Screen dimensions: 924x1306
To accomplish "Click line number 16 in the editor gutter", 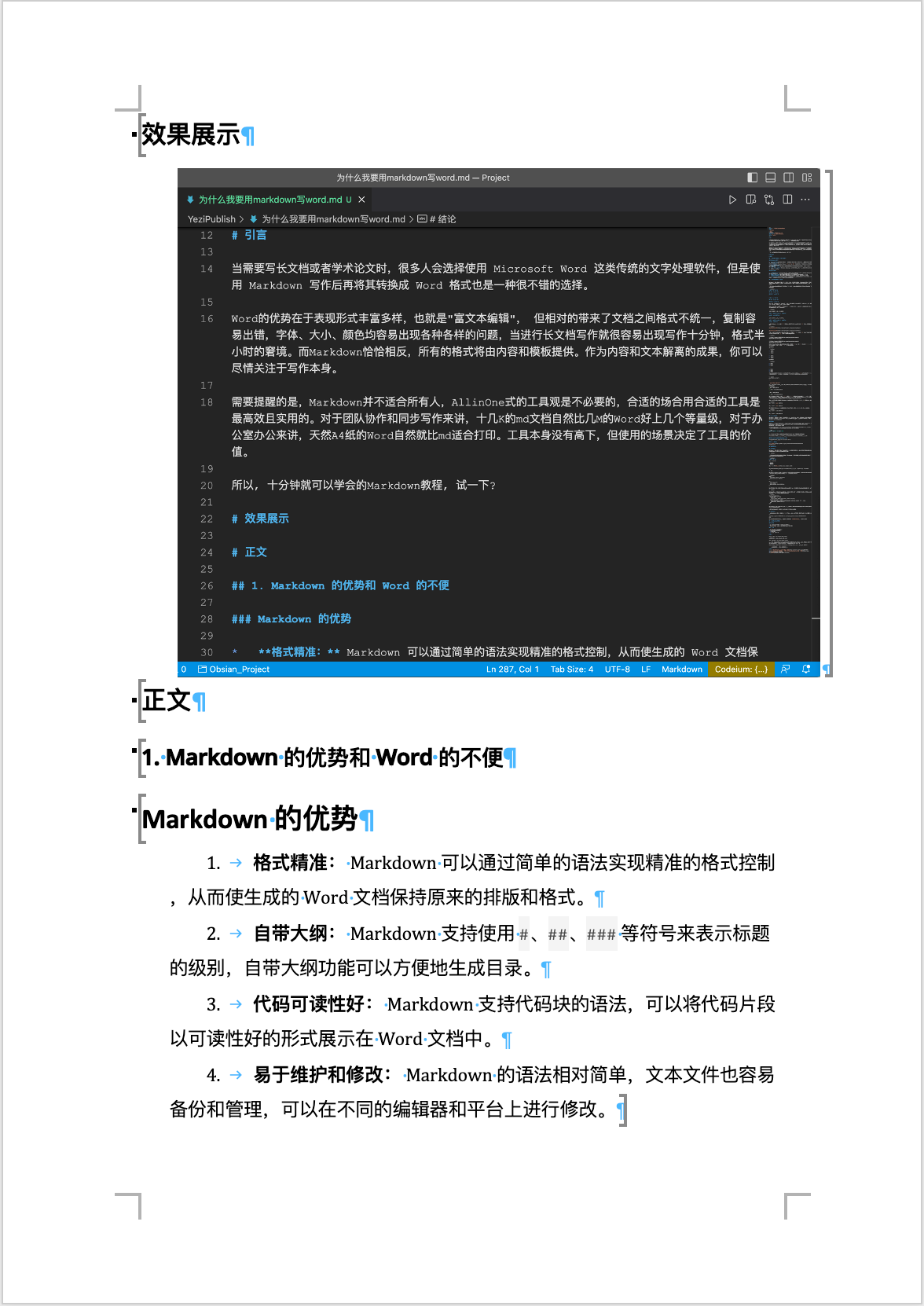I will [x=207, y=318].
